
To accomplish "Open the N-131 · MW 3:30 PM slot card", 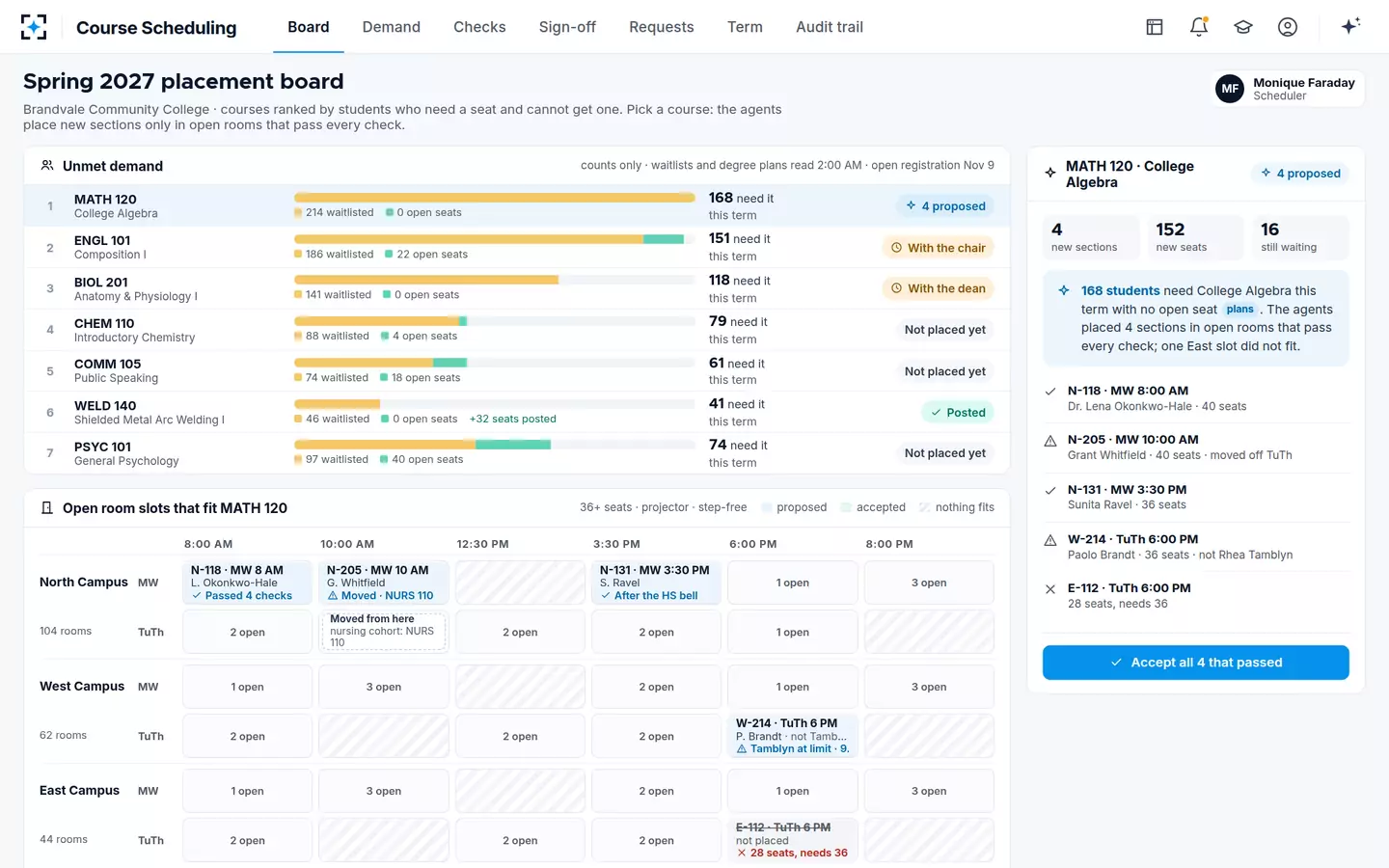I will tap(656, 583).
